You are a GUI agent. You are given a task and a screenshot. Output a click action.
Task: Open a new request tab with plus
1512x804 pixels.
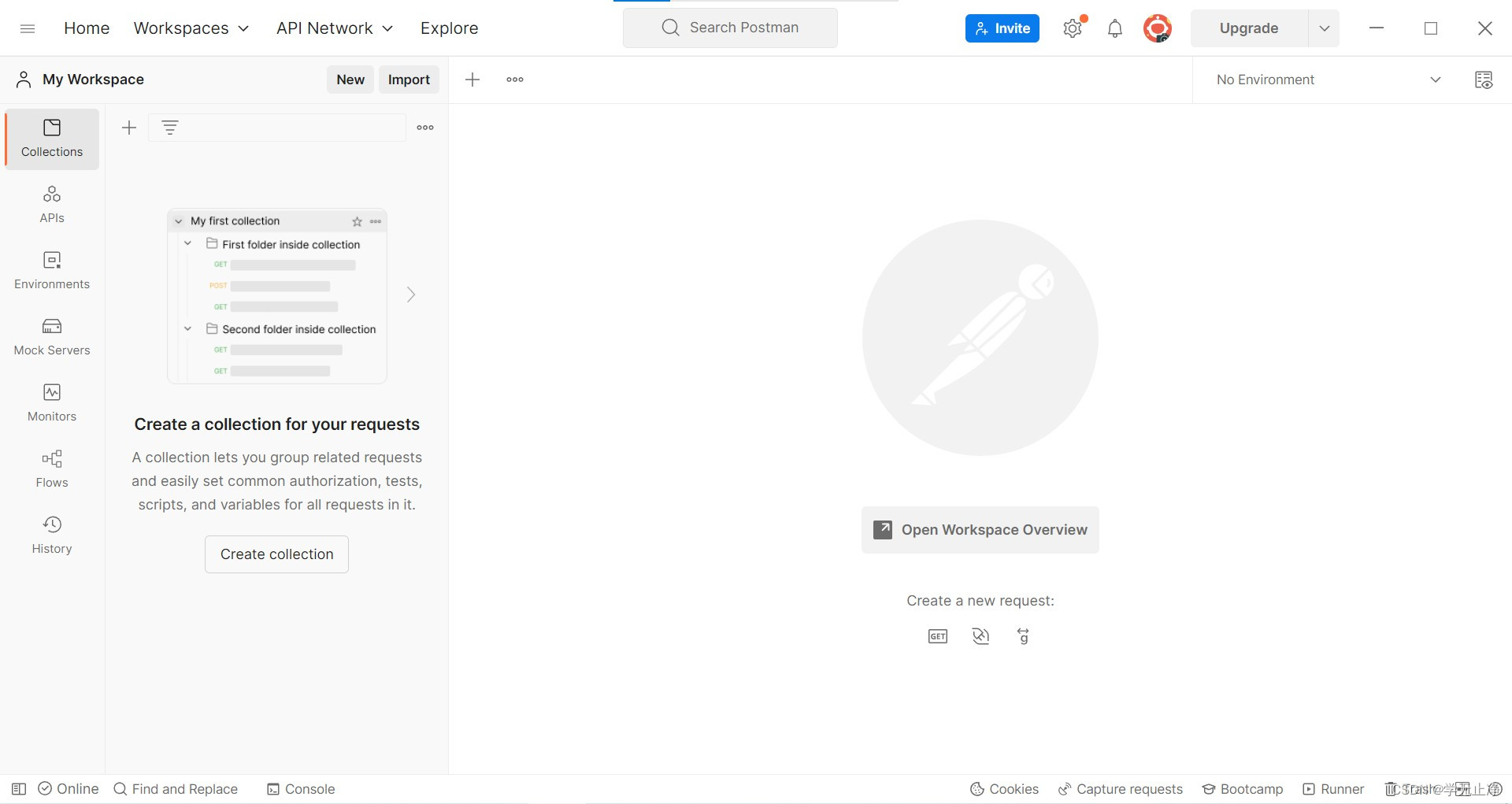pyautogui.click(x=472, y=80)
